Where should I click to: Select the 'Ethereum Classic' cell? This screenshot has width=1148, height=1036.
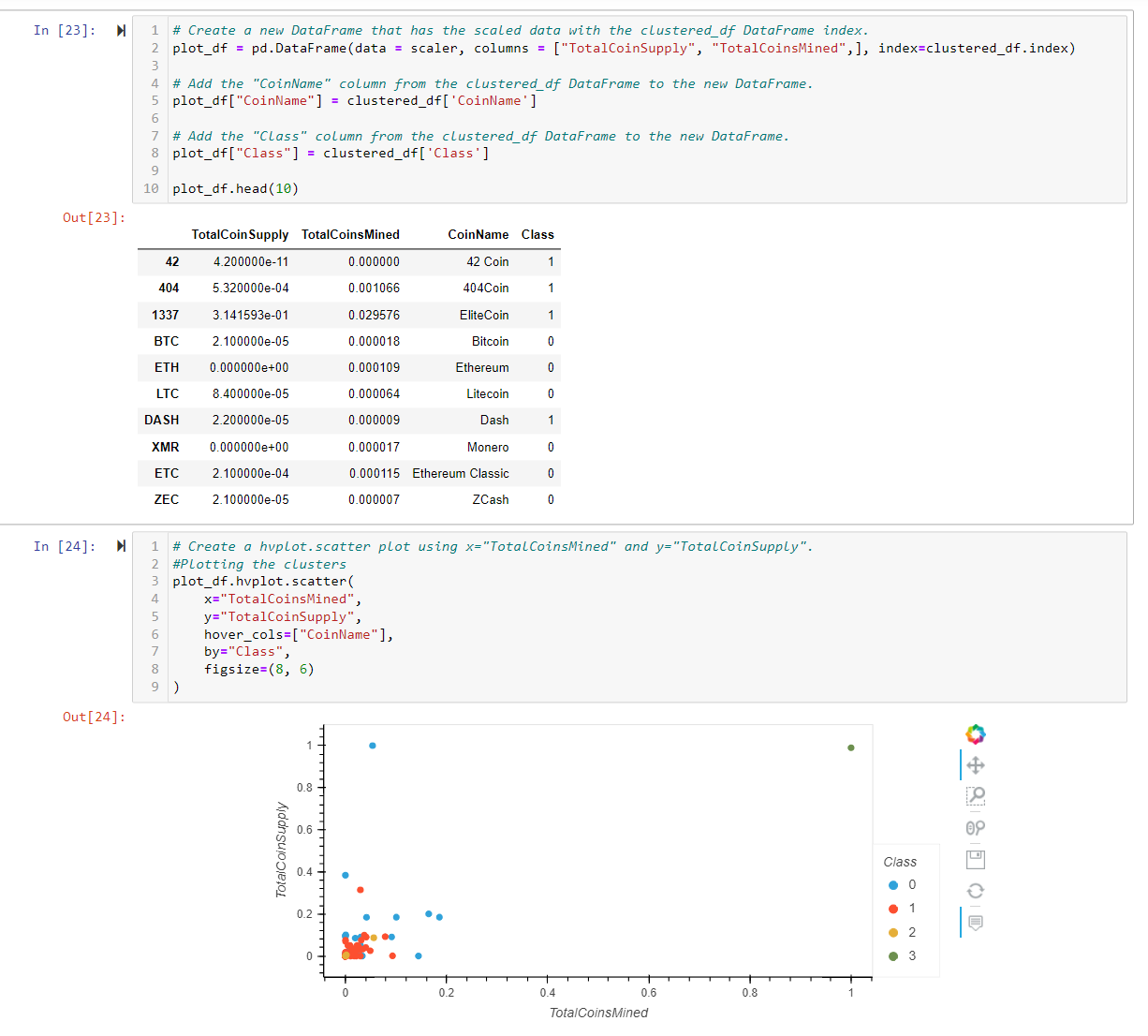[x=461, y=474]
